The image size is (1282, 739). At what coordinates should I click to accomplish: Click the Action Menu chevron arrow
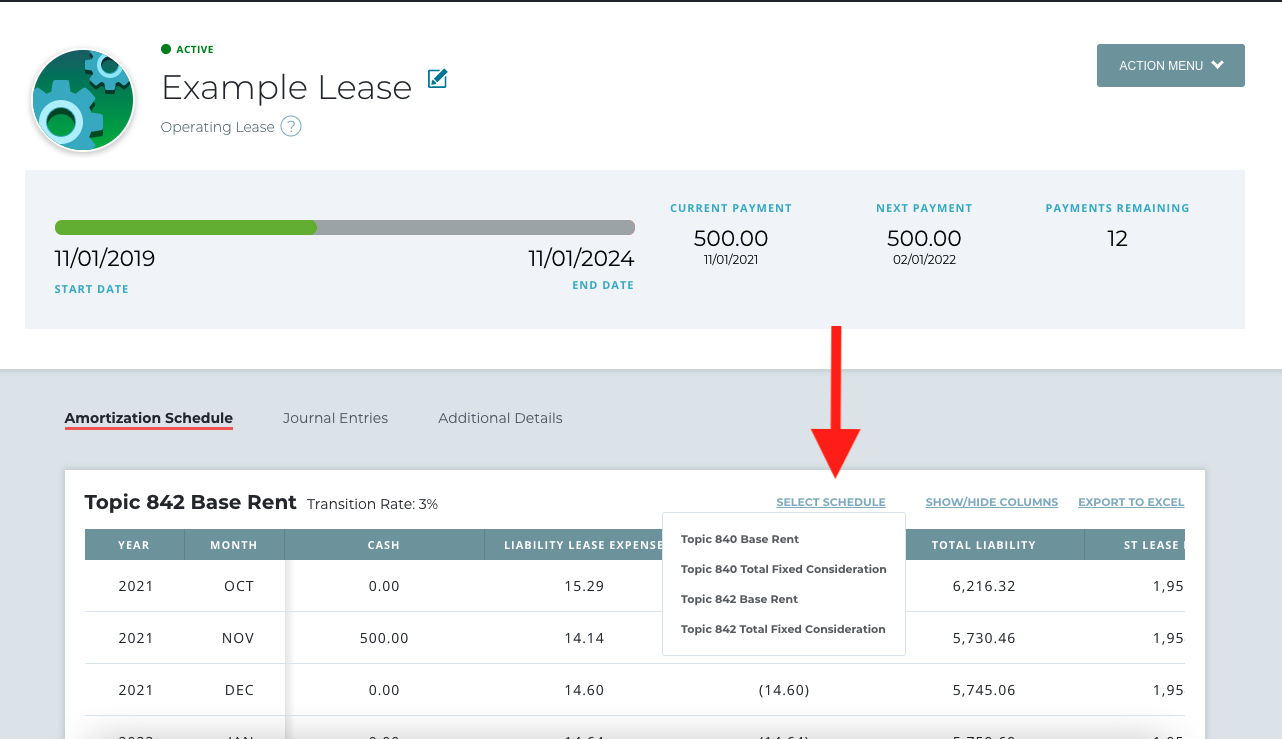[x=1217, y=65]
